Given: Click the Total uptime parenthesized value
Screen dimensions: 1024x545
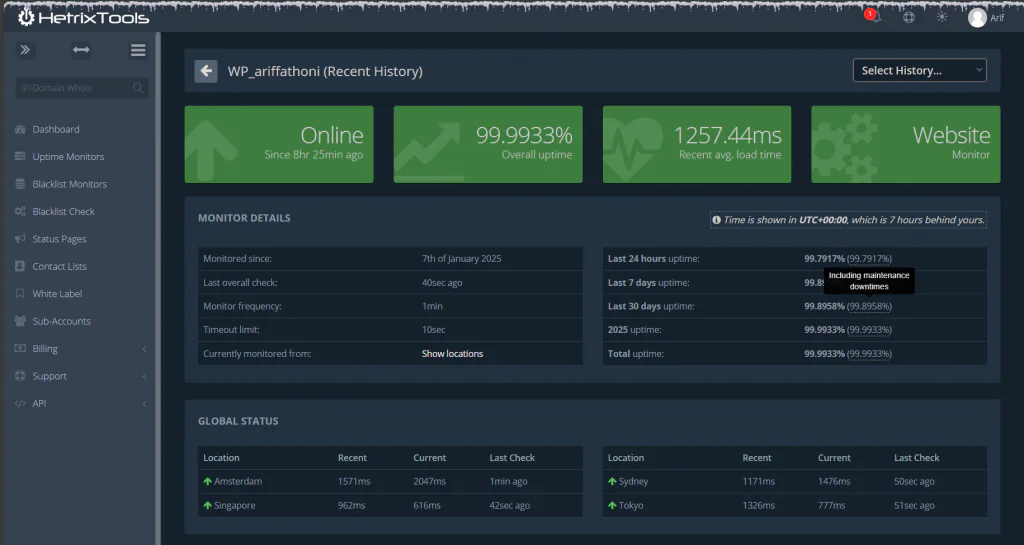Looking at the screenshot, I should coord(869,354).
